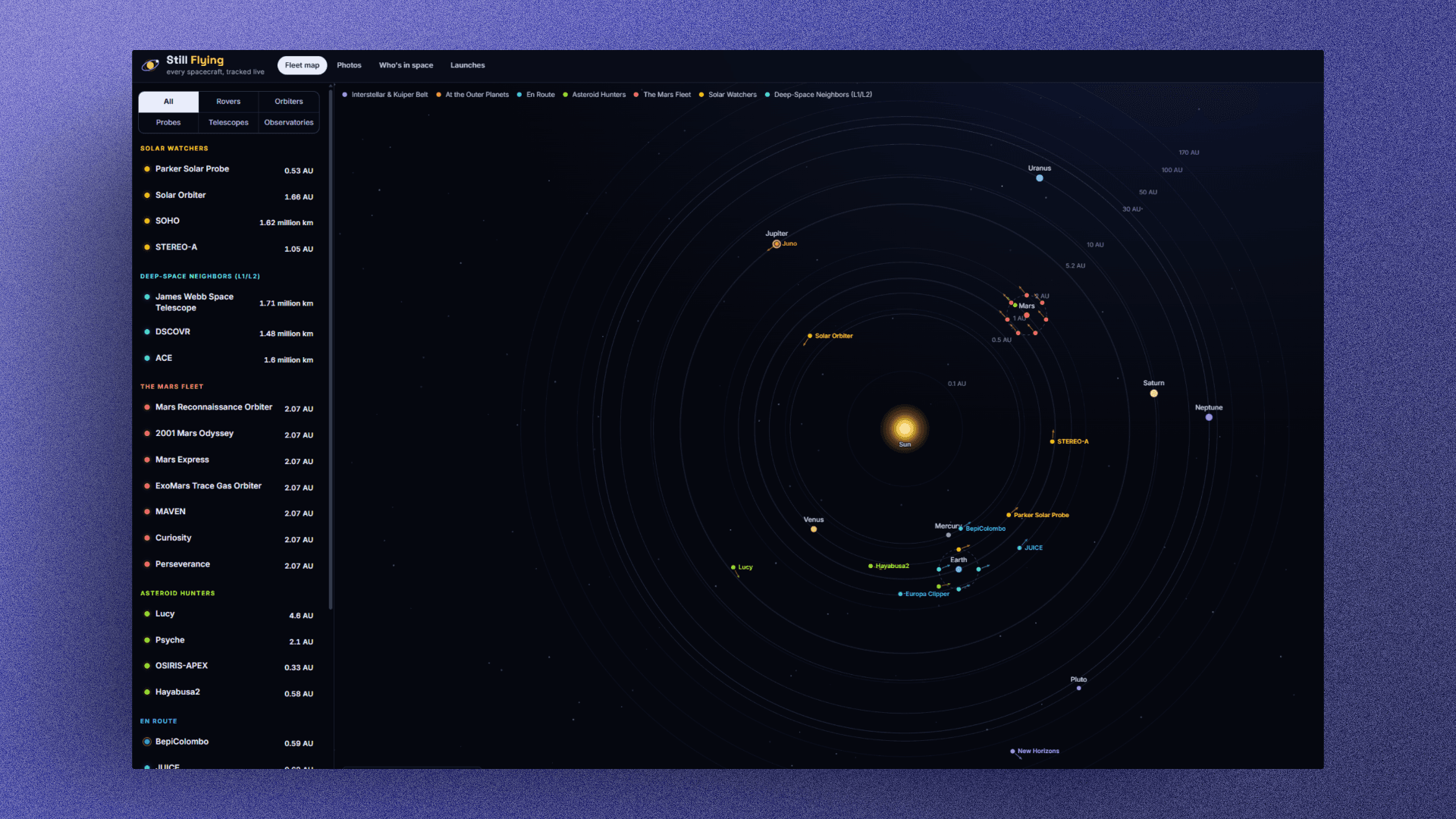Select the Perseverance rover list item
Image resolution: width=1456 pixels, height=819 pixels.
point(228,565)
